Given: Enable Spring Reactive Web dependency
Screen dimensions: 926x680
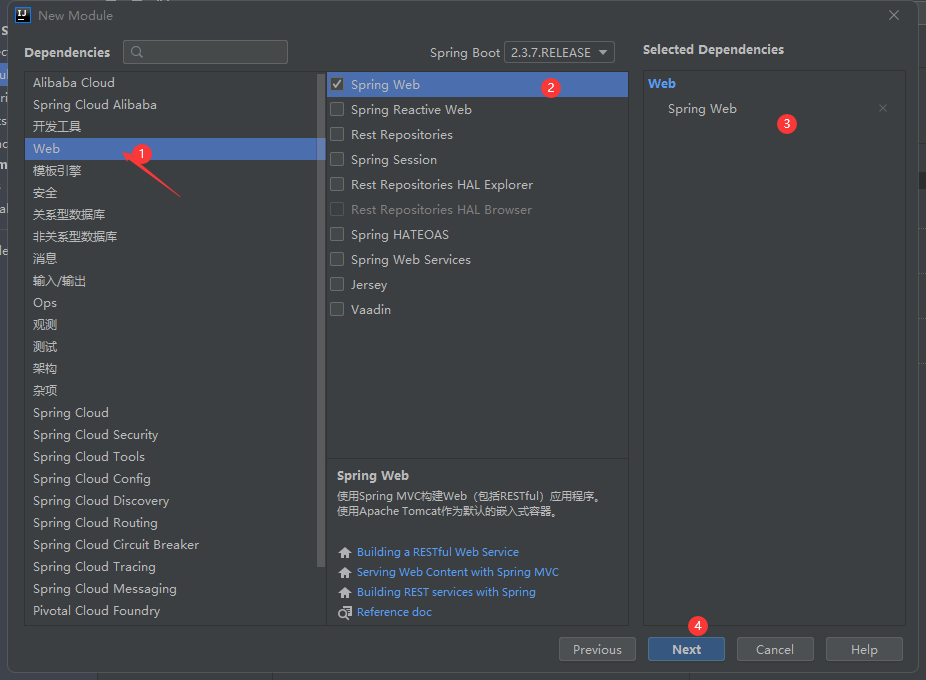Looking at the screenshot, I should coord(337,109).
